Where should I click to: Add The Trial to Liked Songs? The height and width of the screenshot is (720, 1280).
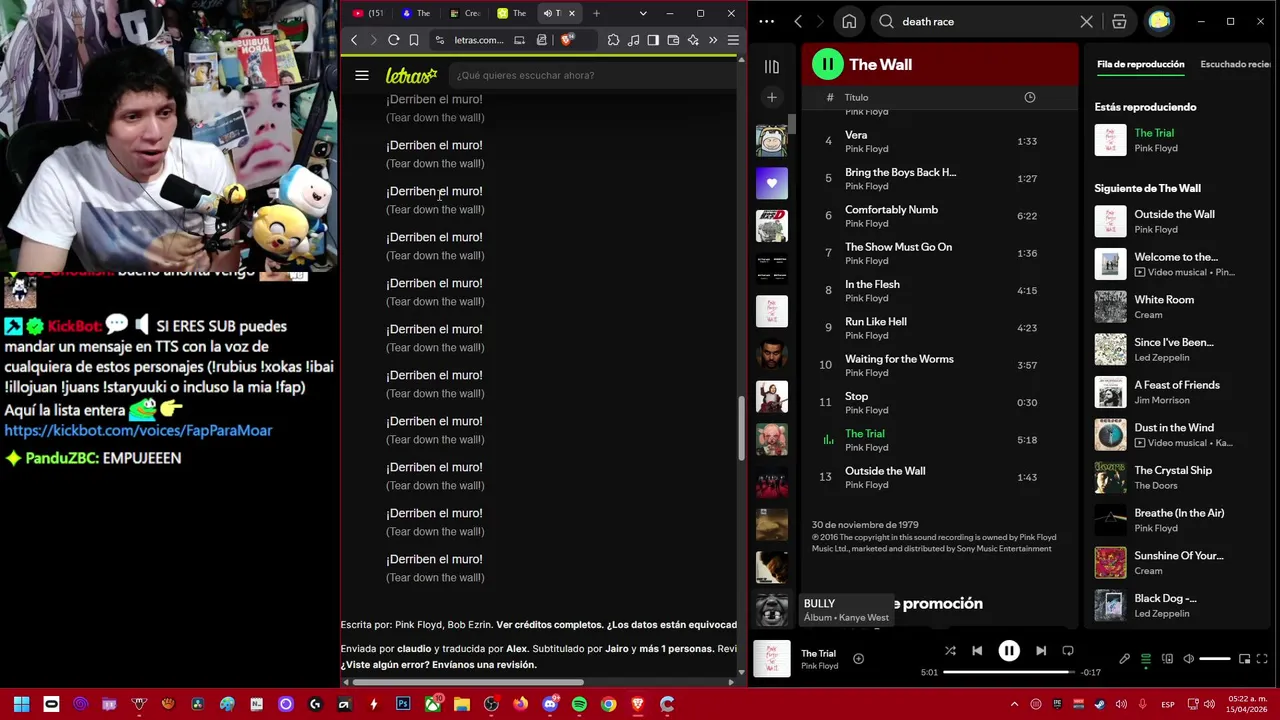(858, 659)
